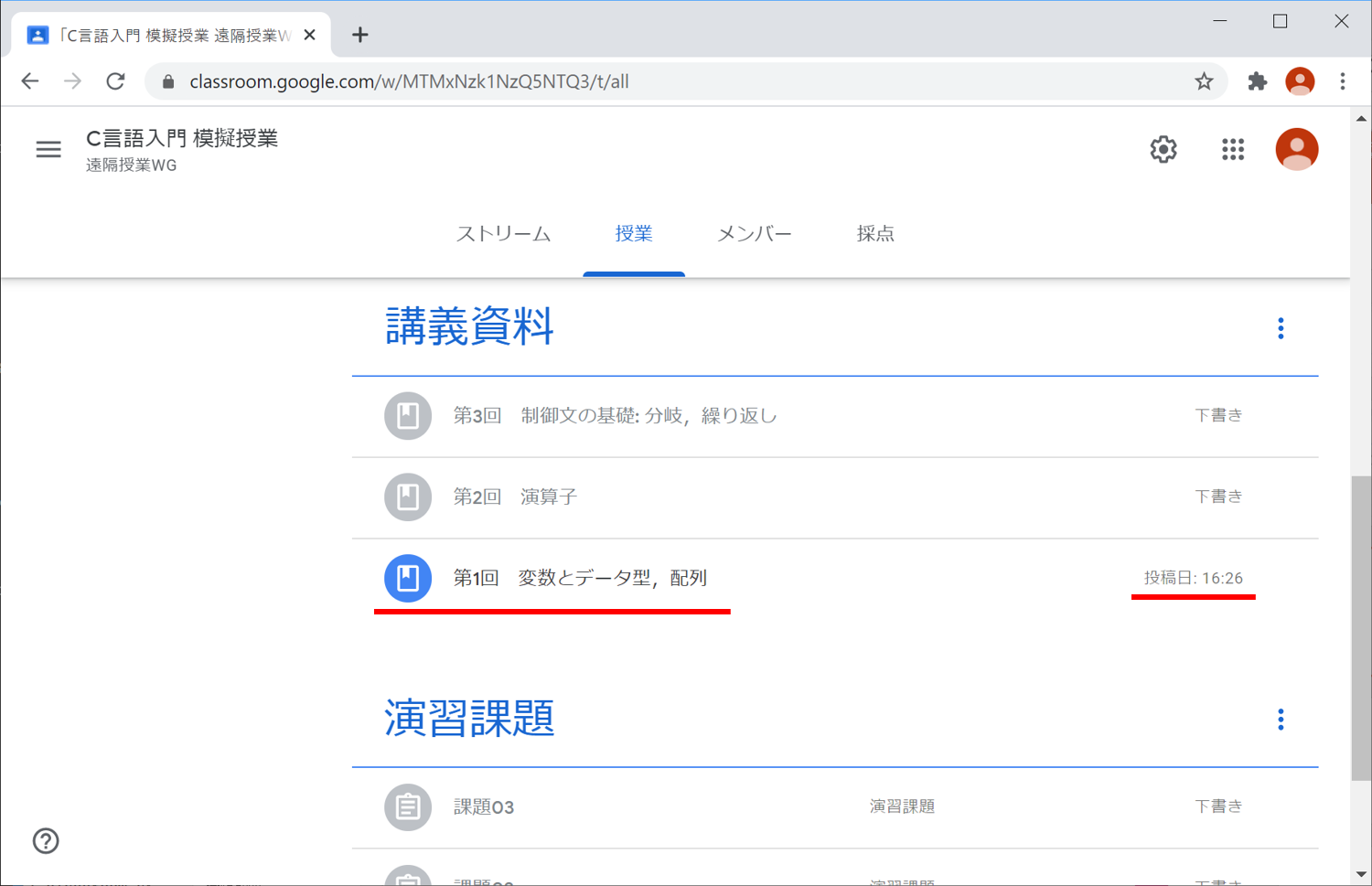The image size is (1372, 886).
Task: Click the 下書き status of 課題03
Action: pyautogui.click(x=1218, y=806)
